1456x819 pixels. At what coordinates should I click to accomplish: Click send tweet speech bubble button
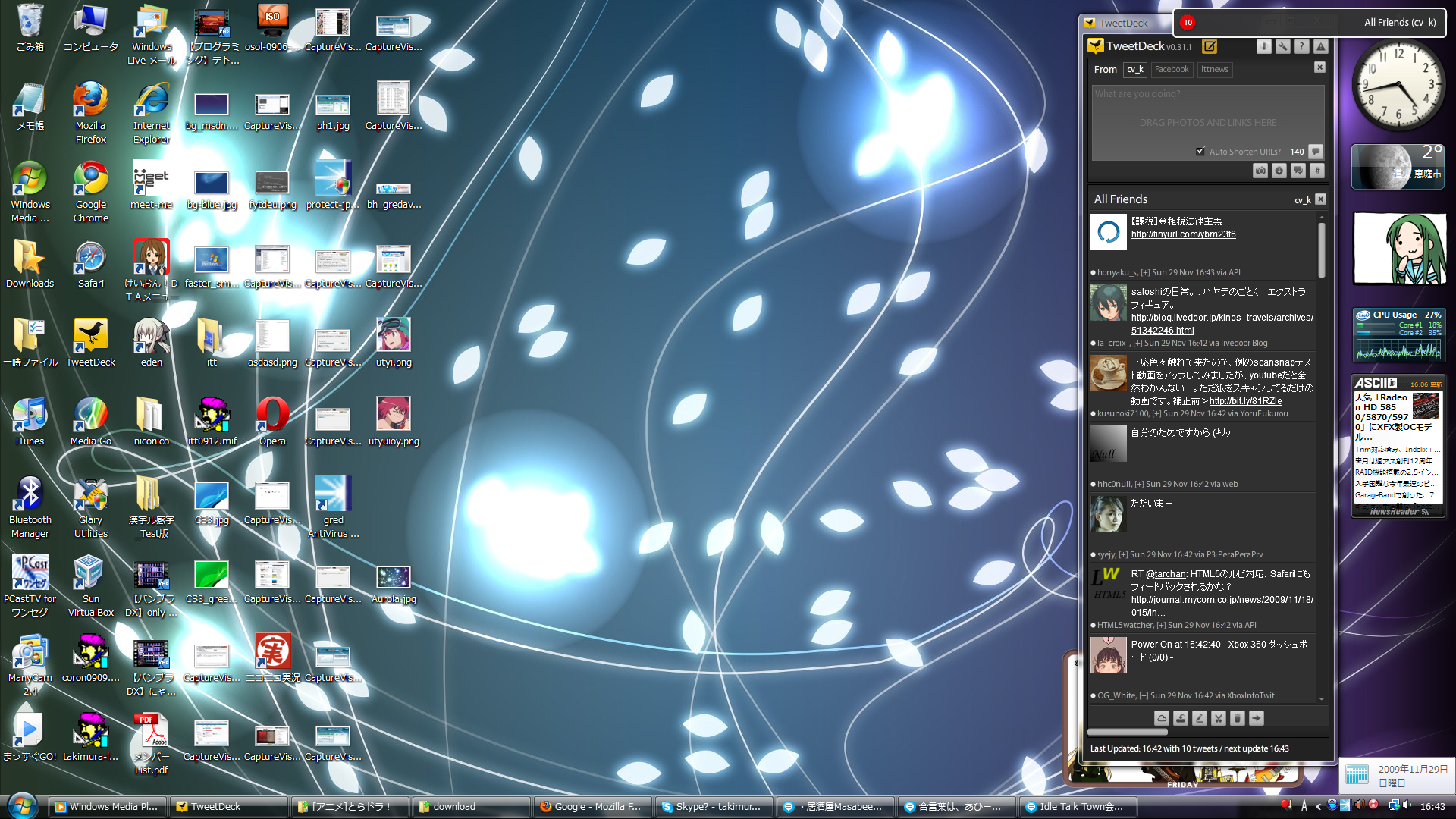click(x=1316, y=152)
